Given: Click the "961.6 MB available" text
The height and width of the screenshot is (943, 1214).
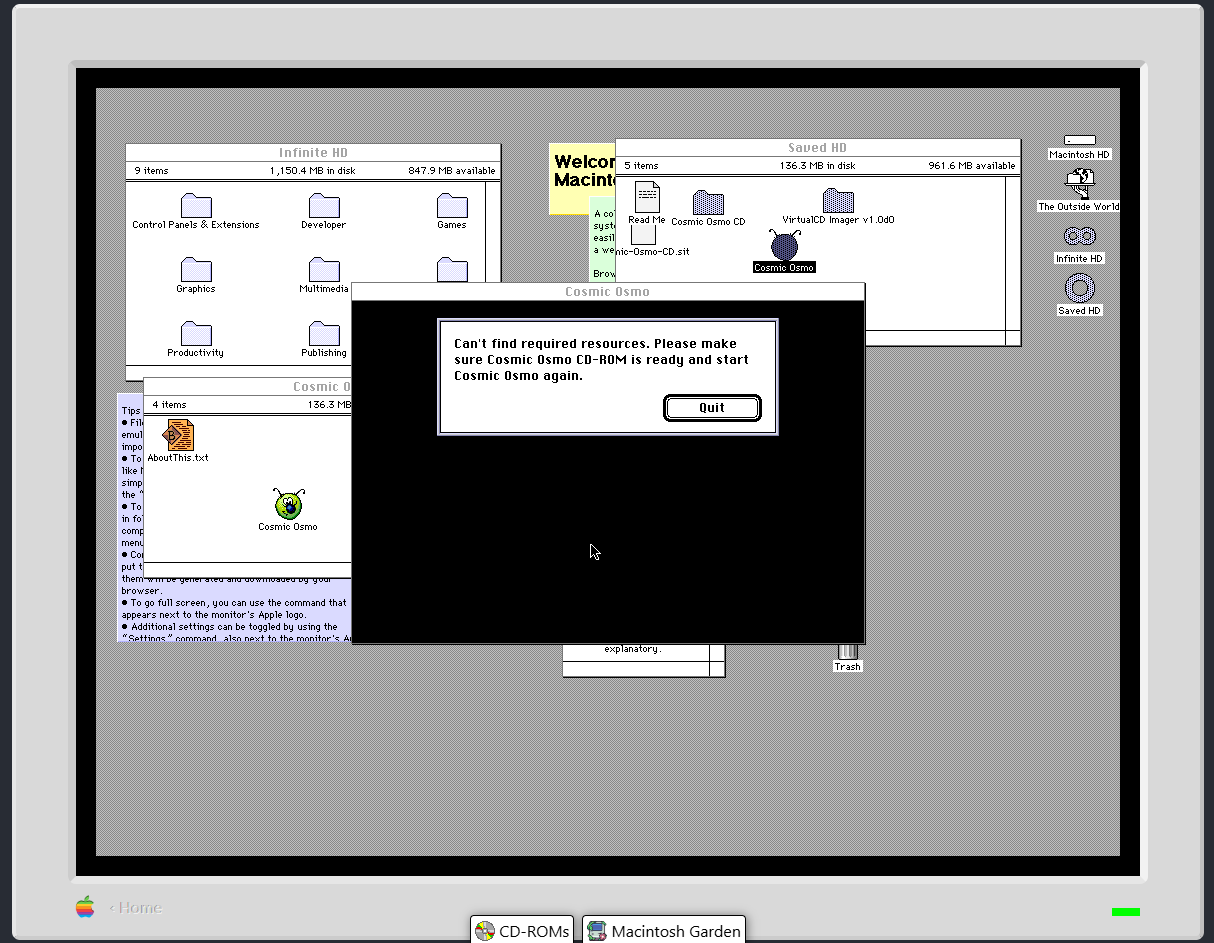Looking at the screenshot, I should (971, 166).
